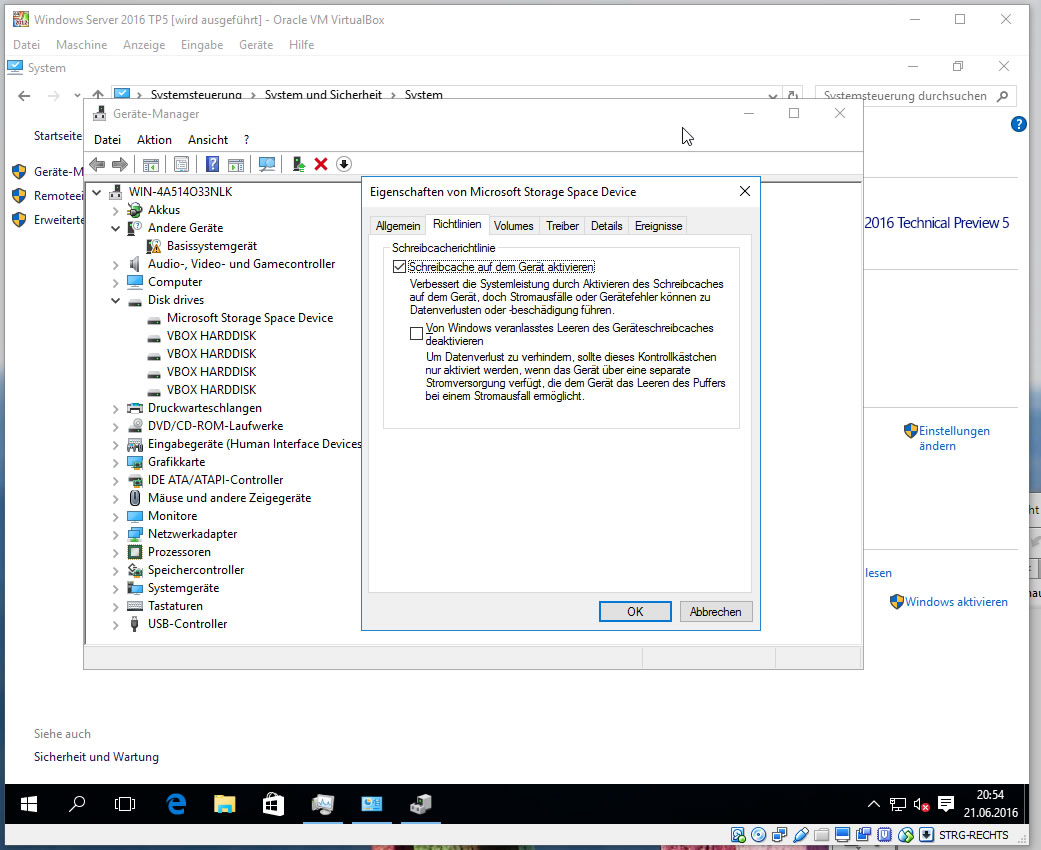Click the 'Windows aktivieren' link

pos(956,602)
